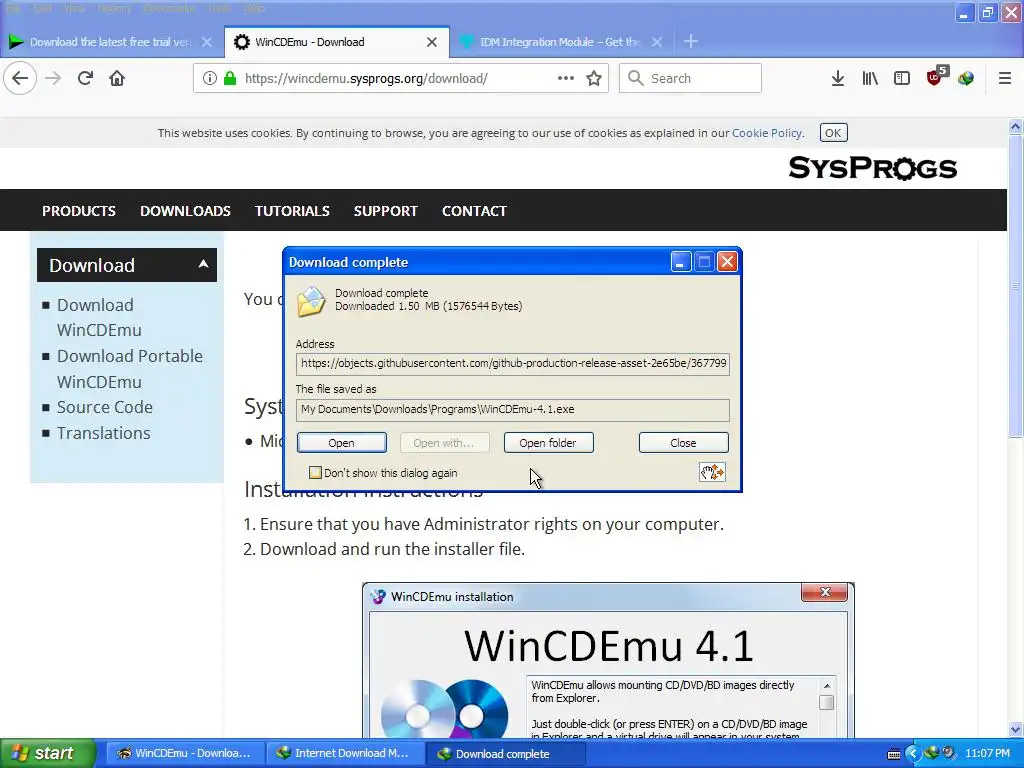Switch to Internet Download Manager taskbar item
The image size is (1024, 768).
click(344, 754)
